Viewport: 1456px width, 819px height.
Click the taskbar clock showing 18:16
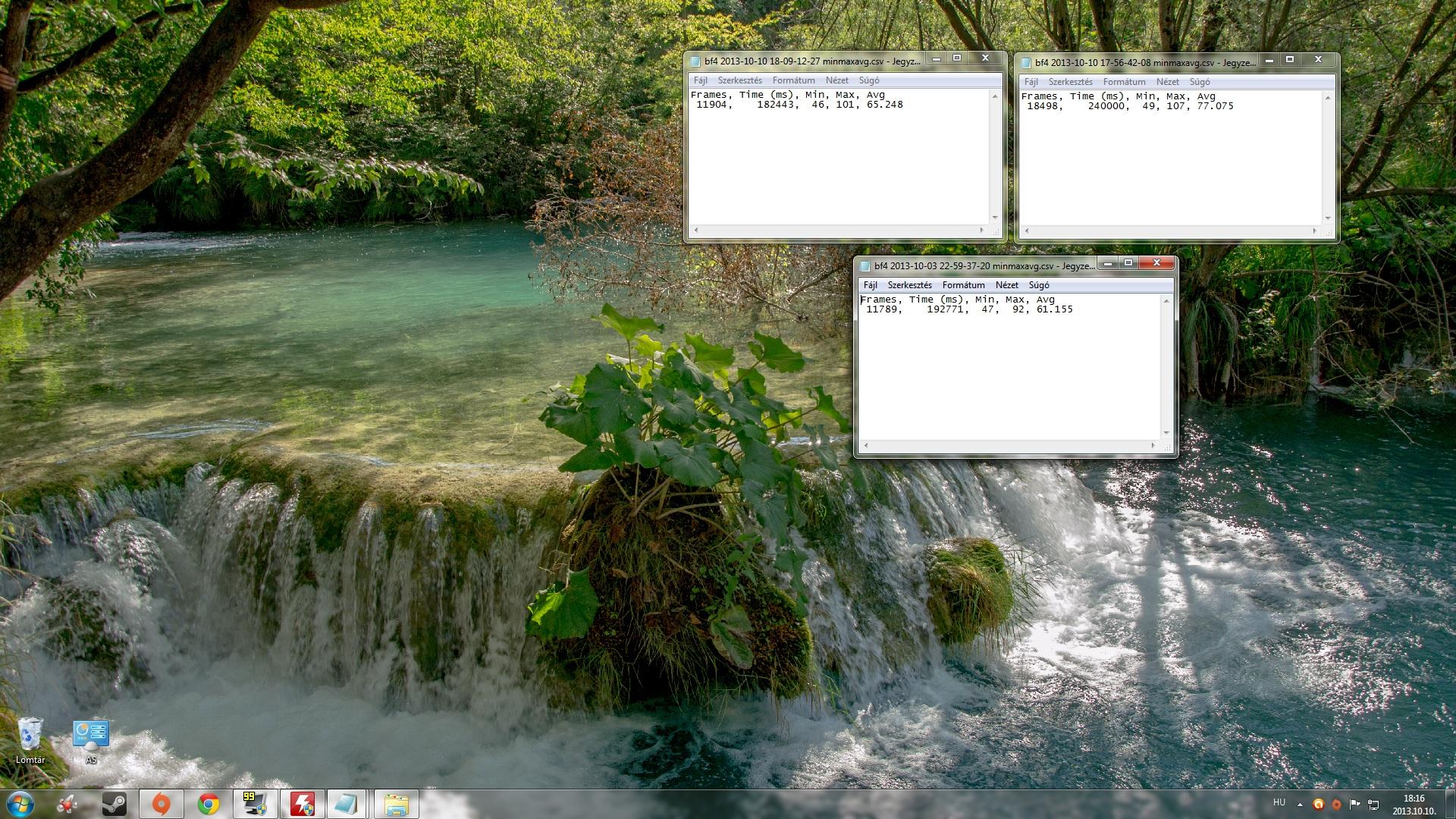click(x=1413, y=804)
